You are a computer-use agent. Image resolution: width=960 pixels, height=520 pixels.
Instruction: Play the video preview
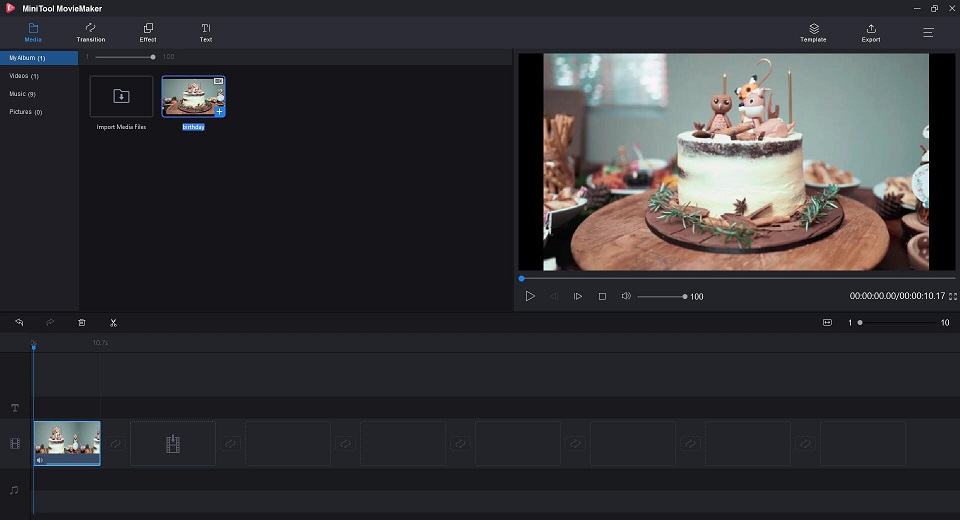[530, 296]
